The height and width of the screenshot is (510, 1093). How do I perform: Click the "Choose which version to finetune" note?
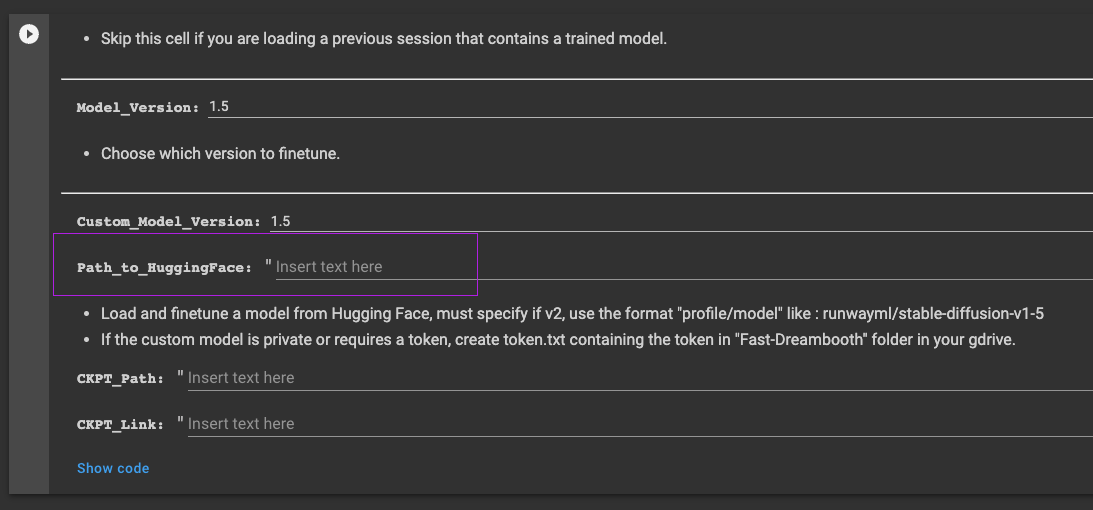220,154
